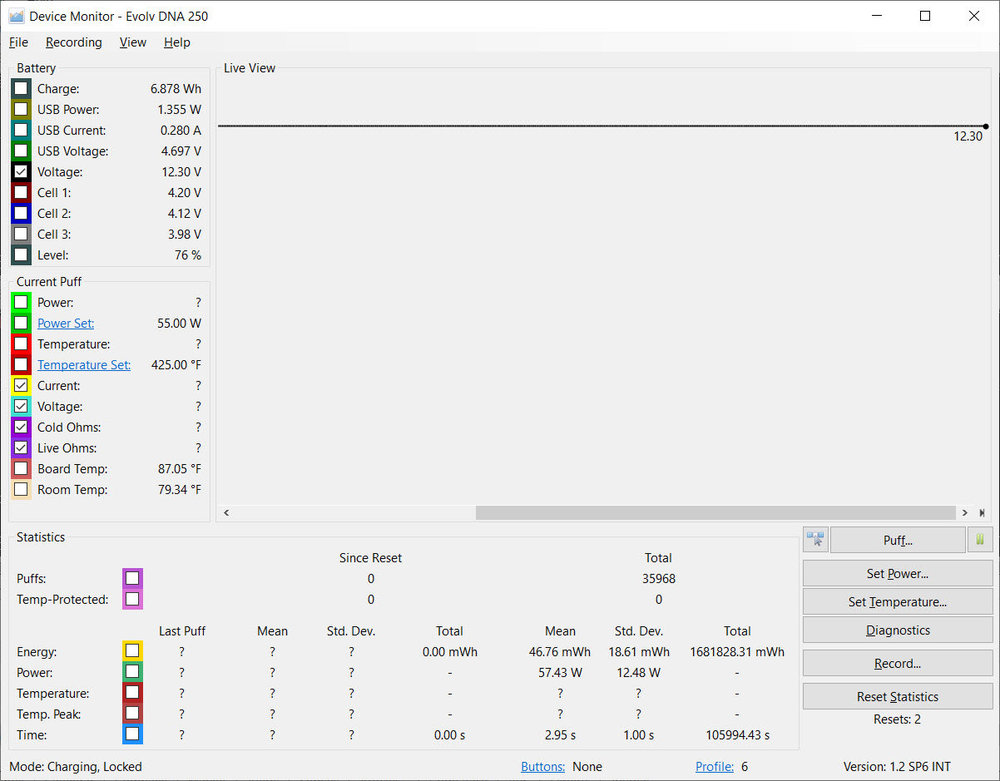Click the Live View scroll right arrow
Viewport: 1000px width, 781px height.
965,513
